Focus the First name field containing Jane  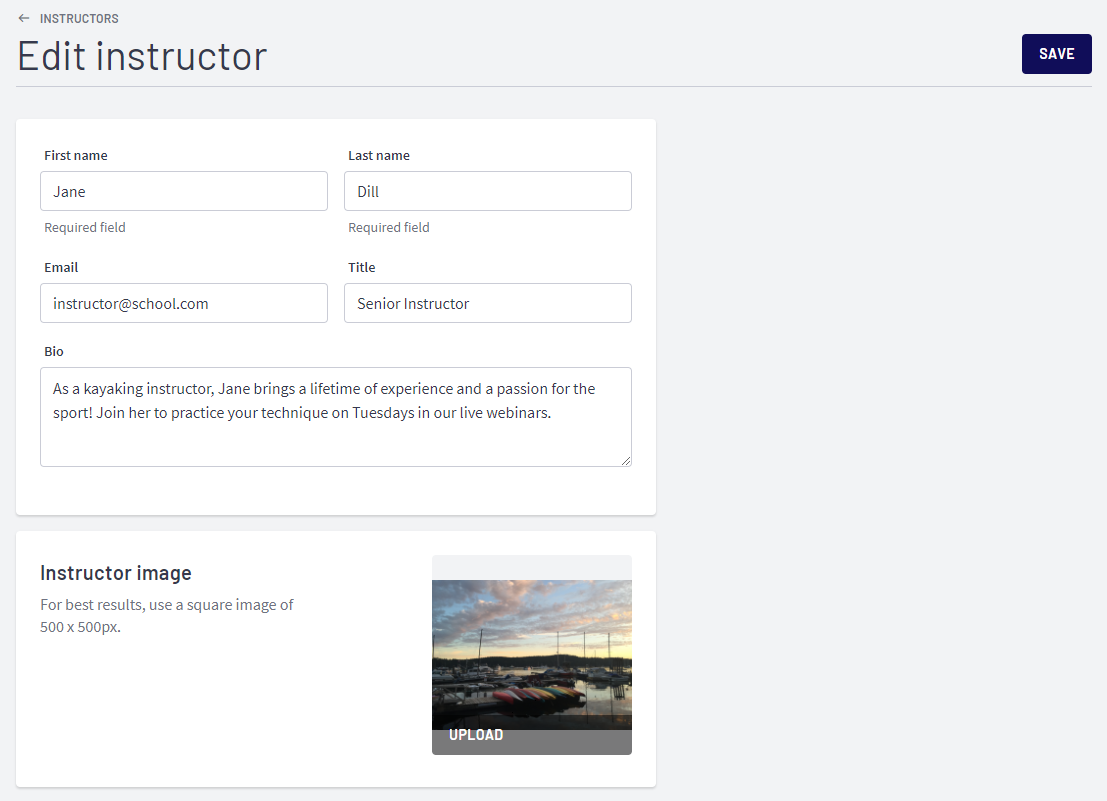[184, 191]
